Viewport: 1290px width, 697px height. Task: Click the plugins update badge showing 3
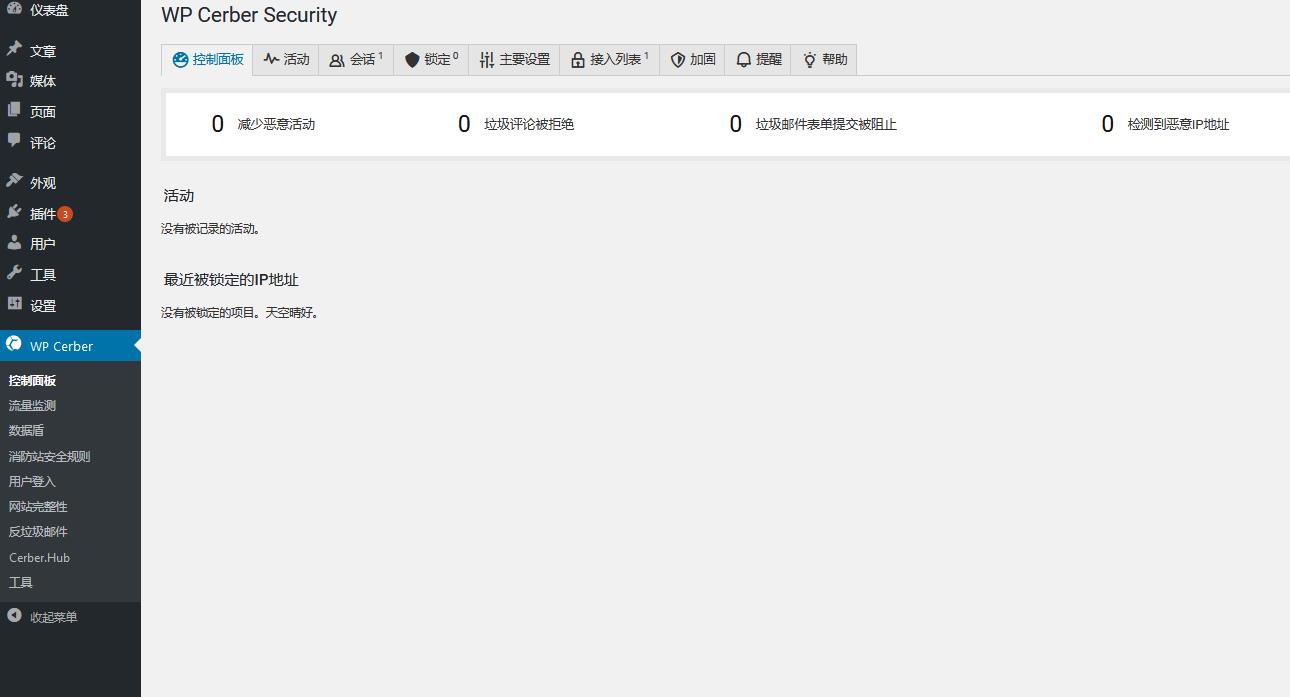[65, 214]
